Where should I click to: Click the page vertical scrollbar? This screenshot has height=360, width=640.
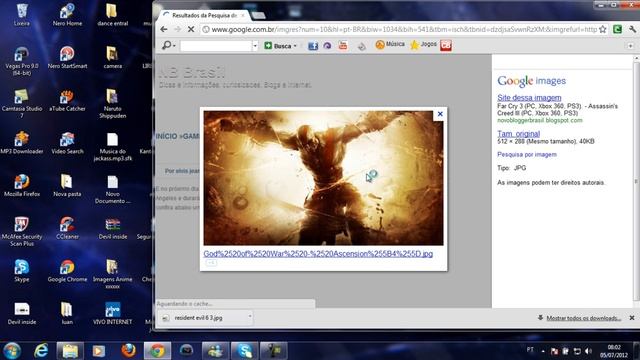pyautogui.click(x=636, y=181)
